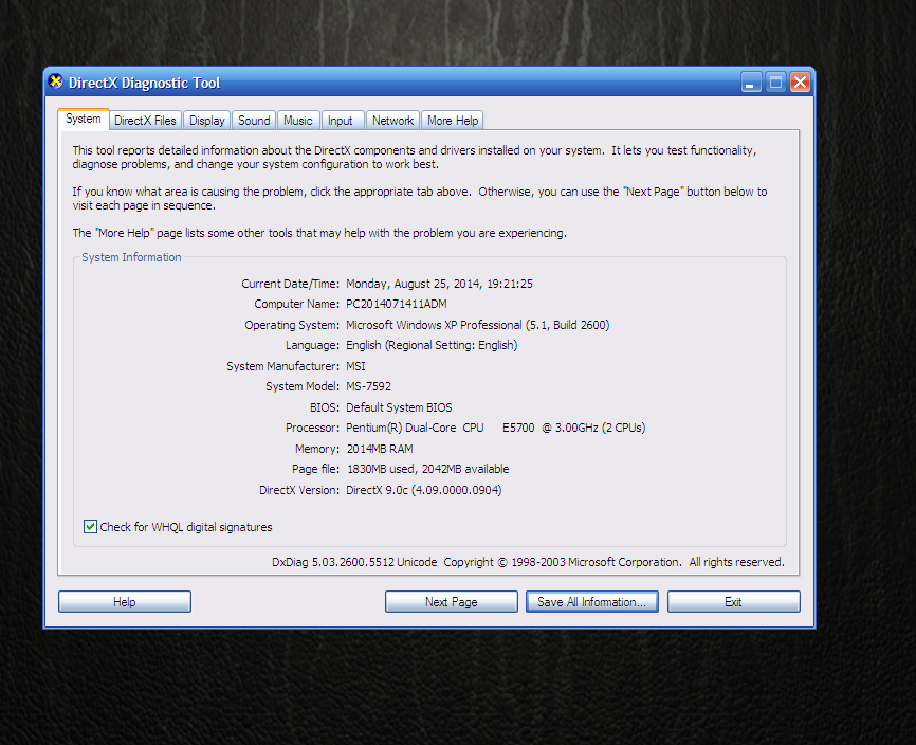Open the More Help tab
The image size is (916, 745).
point(453,121)
